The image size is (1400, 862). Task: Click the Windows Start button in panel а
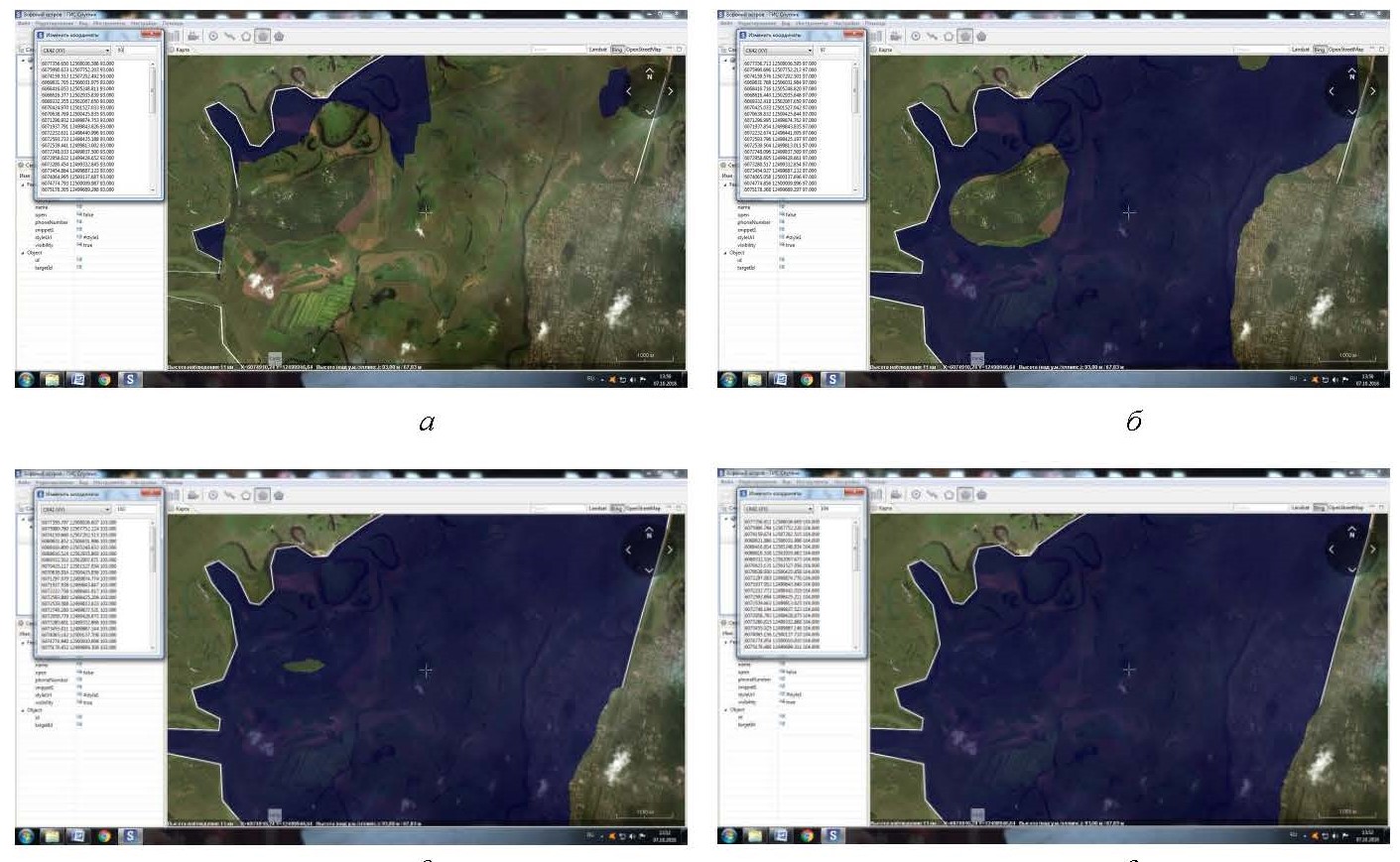coord(27,379)
